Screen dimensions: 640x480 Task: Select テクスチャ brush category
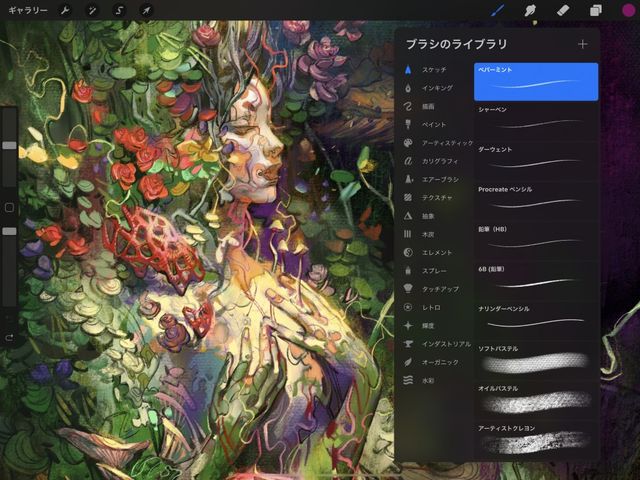437,198
